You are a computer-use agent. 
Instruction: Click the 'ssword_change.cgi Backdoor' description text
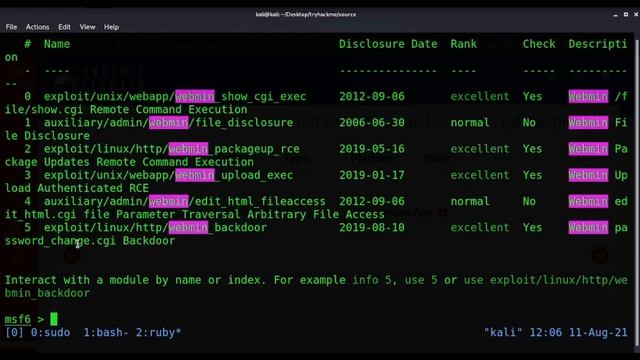point(90,241)
